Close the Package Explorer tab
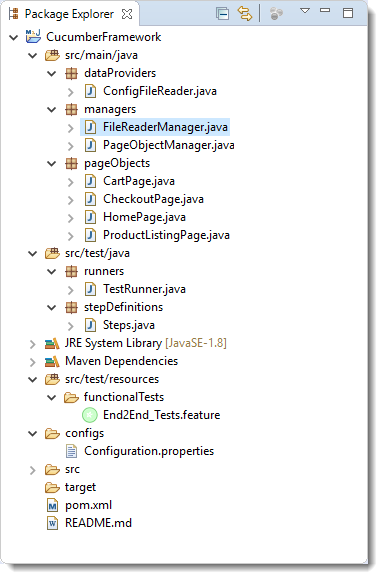 [x=127, y=14]
